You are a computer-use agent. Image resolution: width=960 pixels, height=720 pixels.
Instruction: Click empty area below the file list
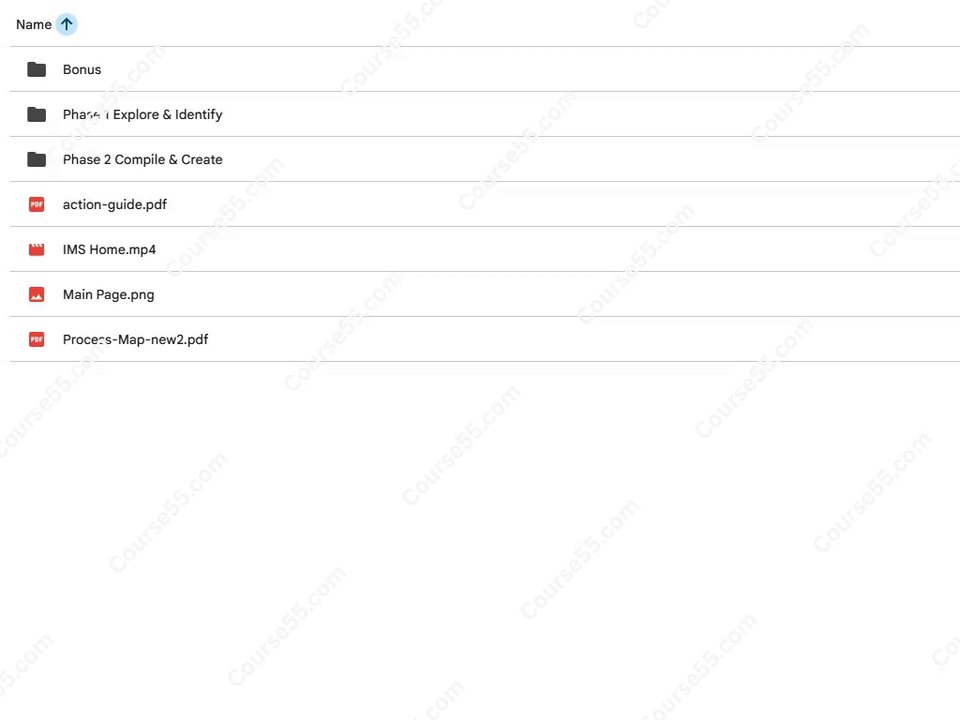point(480,539)
